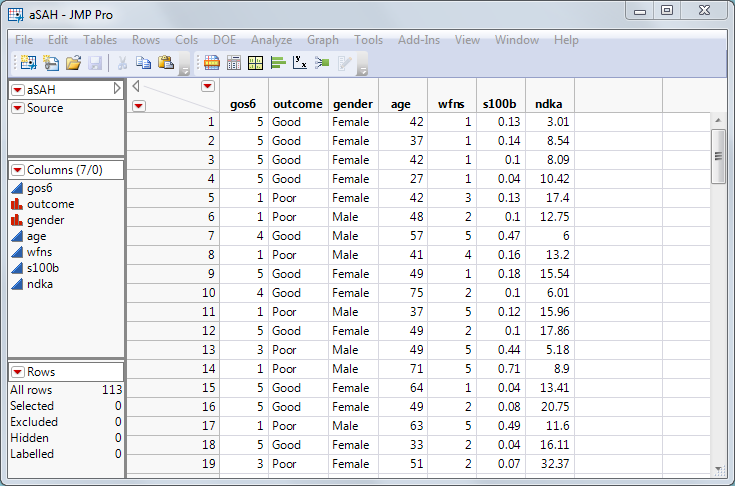Open the Graph menu
Image resolution: width=735 pixels, height=486 pixels.
pyautogui.click(x=323, y=40)
